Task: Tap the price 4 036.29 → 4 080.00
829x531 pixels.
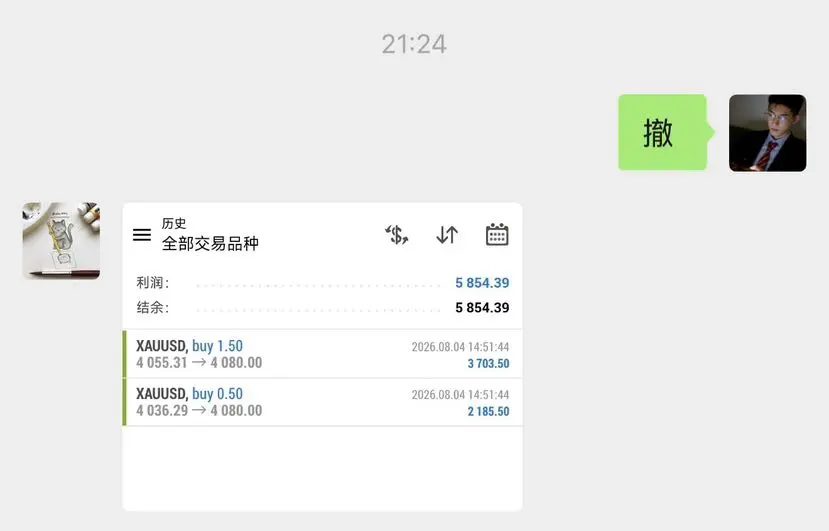Action: click(199, 410)
